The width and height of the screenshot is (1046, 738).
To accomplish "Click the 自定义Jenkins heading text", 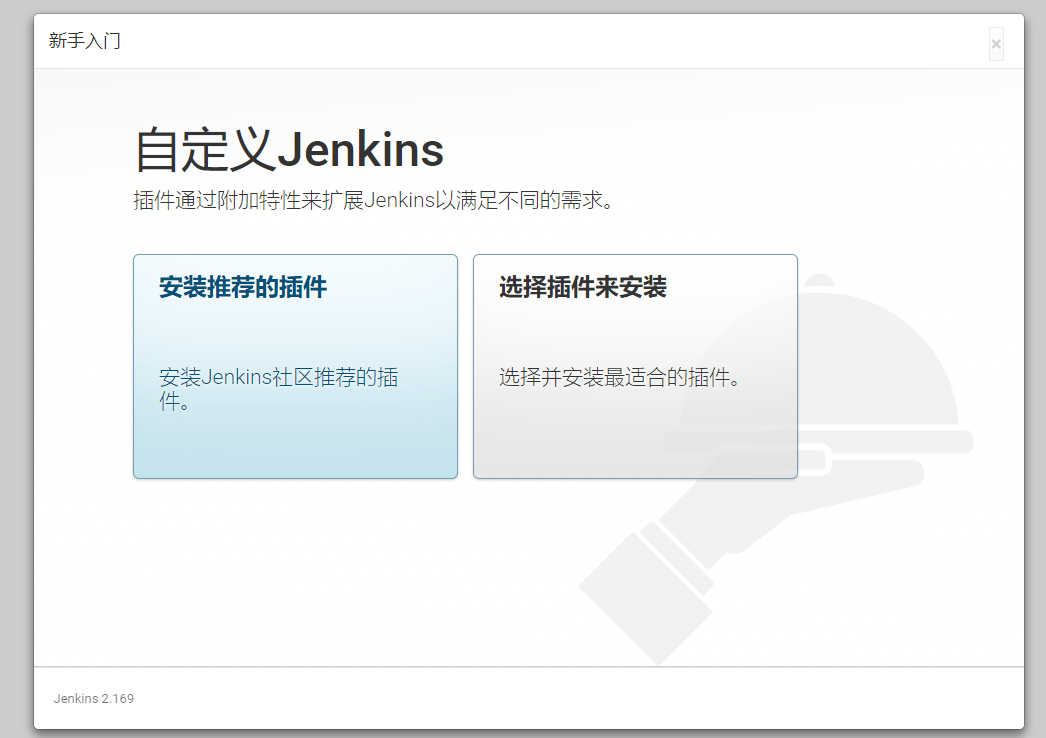I will 289,150.
